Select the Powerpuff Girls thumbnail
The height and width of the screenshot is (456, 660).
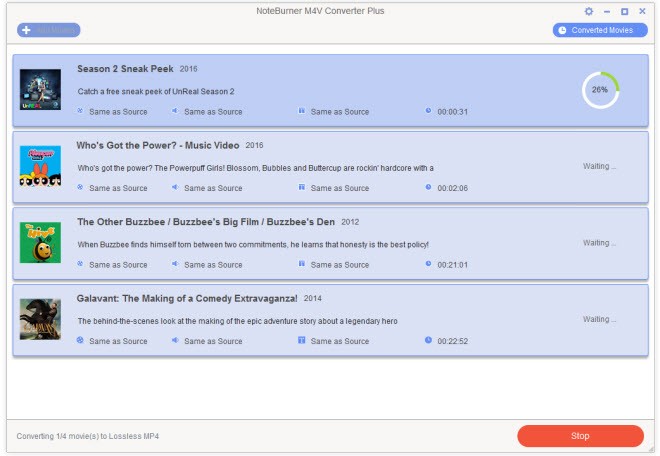tap(40, 166)
